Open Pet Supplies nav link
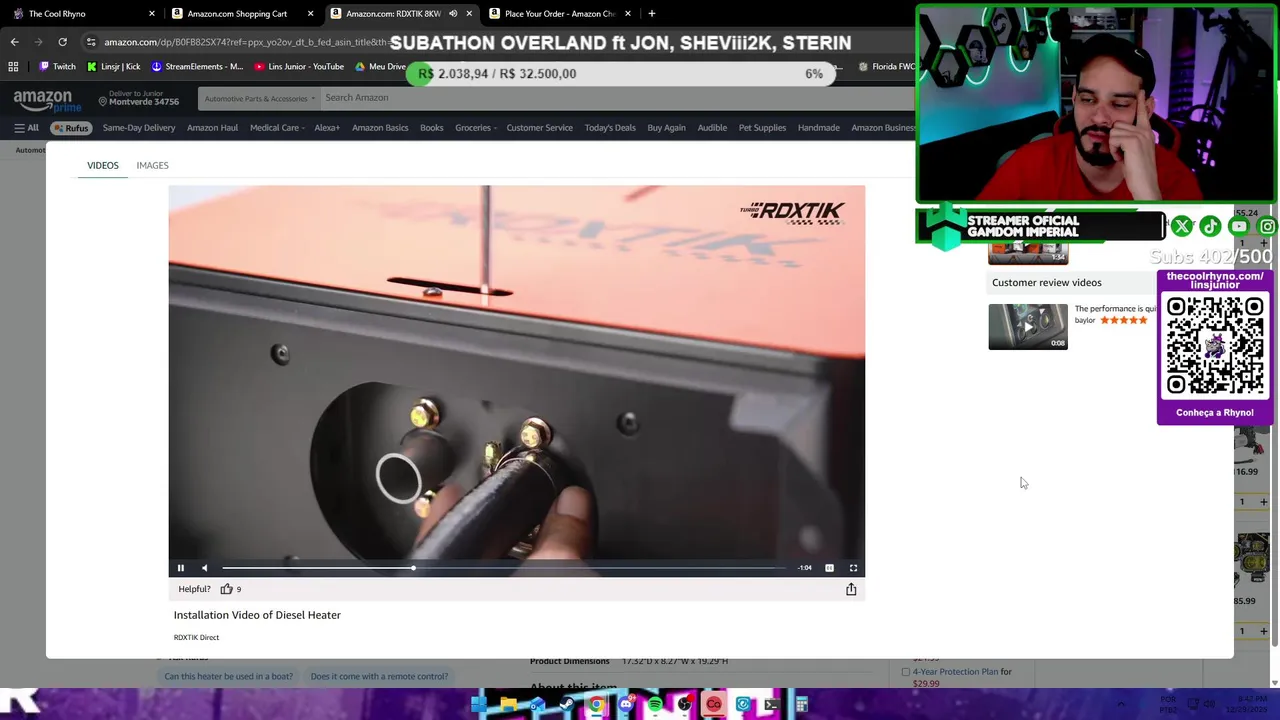This screenshot has width=1280, height=720. click(762, 128)
